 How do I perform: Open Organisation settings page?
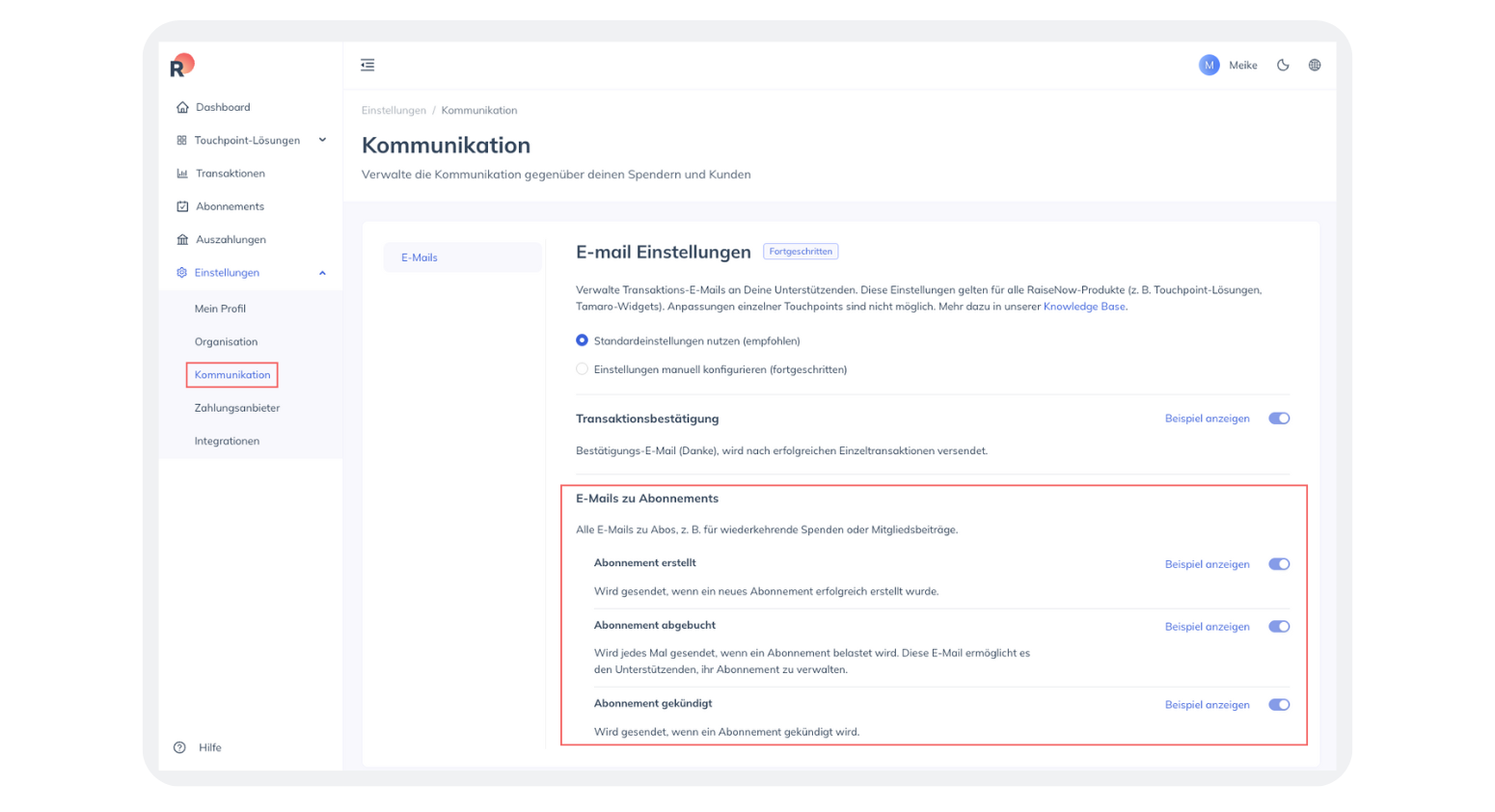[x=226, y=341]
